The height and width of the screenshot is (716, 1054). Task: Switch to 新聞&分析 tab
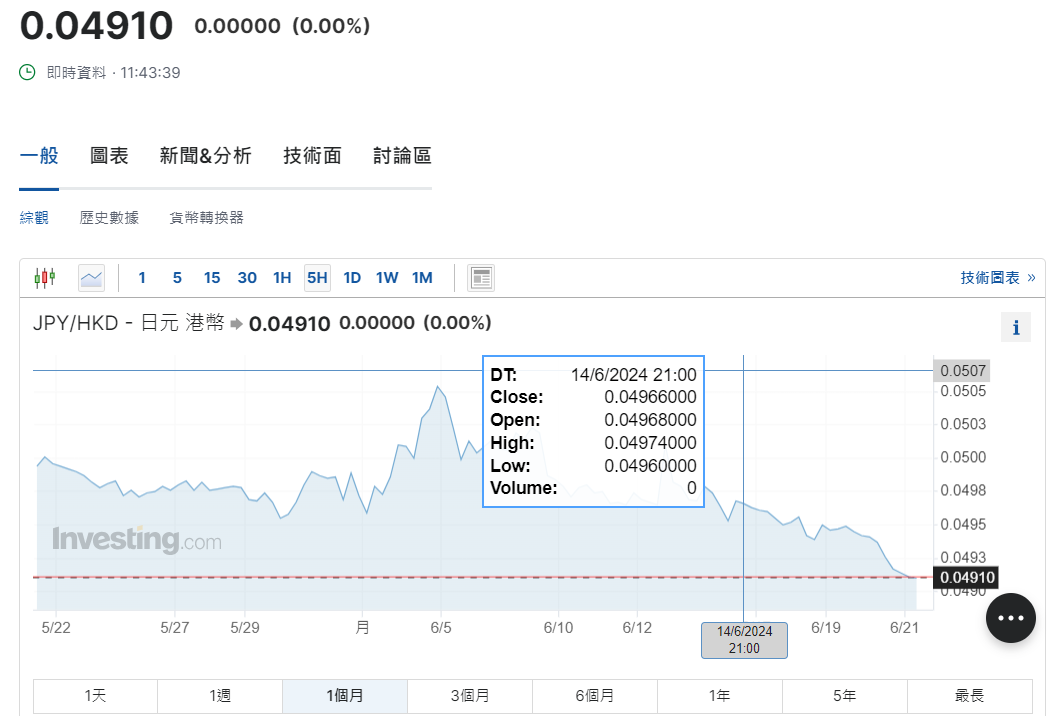tap(205, 156)
